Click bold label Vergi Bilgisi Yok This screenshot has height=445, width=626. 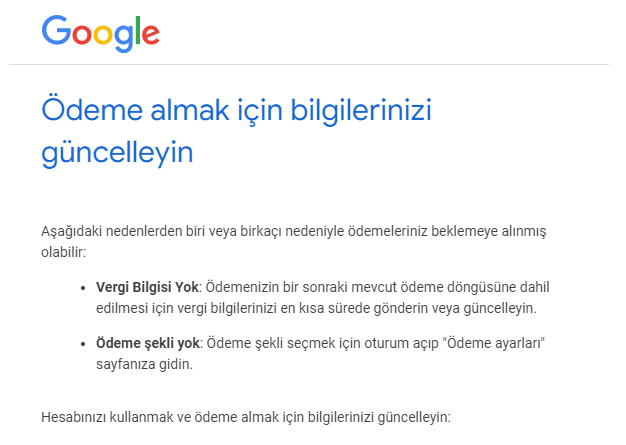[x=147, y=287]
